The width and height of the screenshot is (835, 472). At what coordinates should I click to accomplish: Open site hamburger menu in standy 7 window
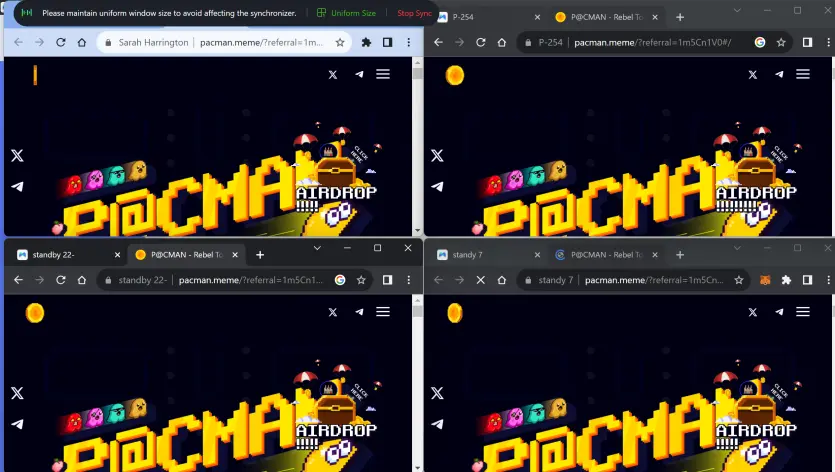tap(803, 312)
